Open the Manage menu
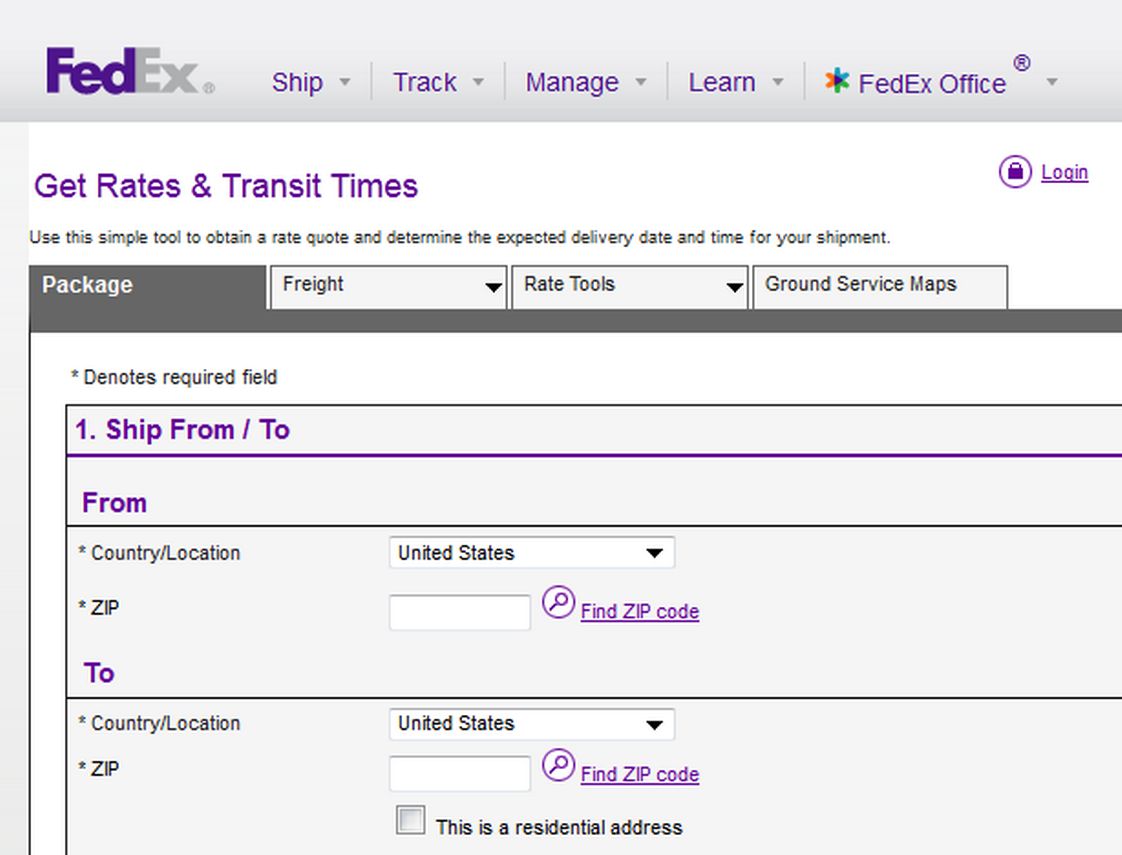This screenshot has width=1122, height=855. [x=585, y=82]
